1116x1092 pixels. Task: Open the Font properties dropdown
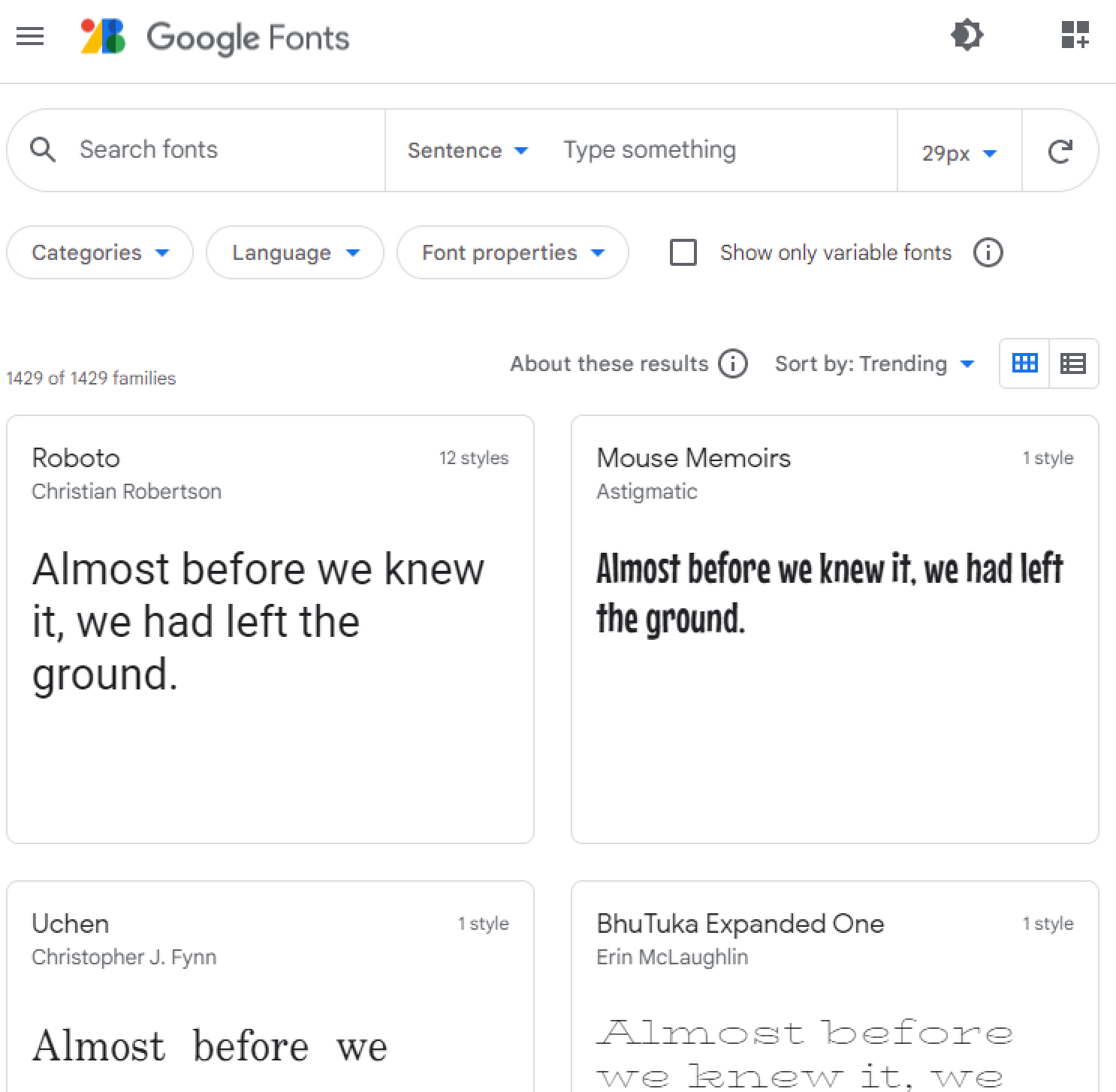coord(513,253)
